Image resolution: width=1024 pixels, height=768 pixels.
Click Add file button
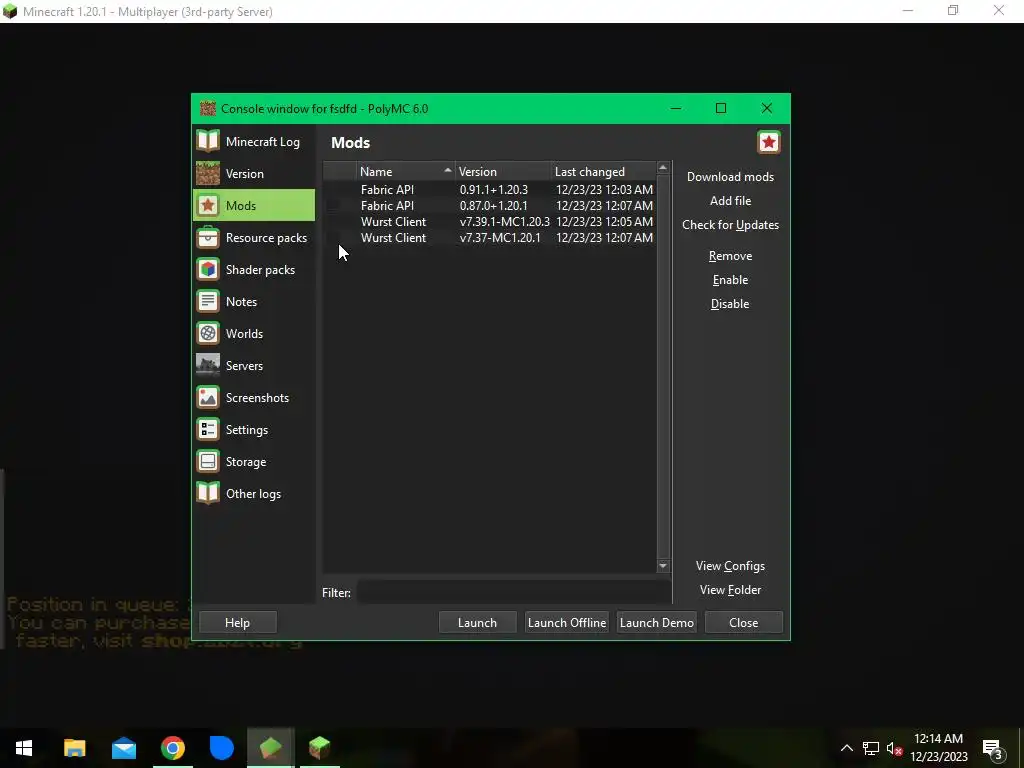click(730, 200)
